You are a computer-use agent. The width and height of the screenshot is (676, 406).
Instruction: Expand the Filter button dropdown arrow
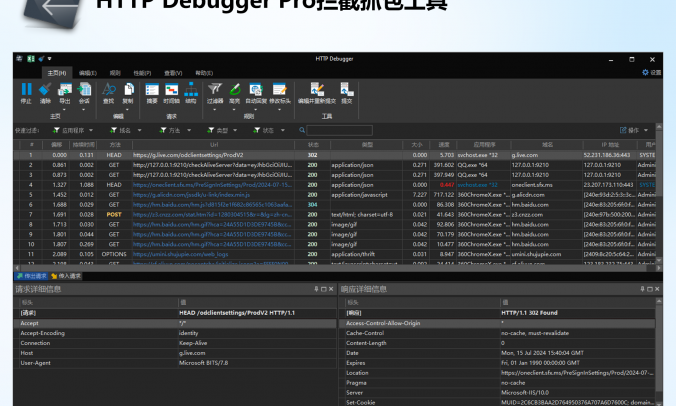tap(214, 109)
